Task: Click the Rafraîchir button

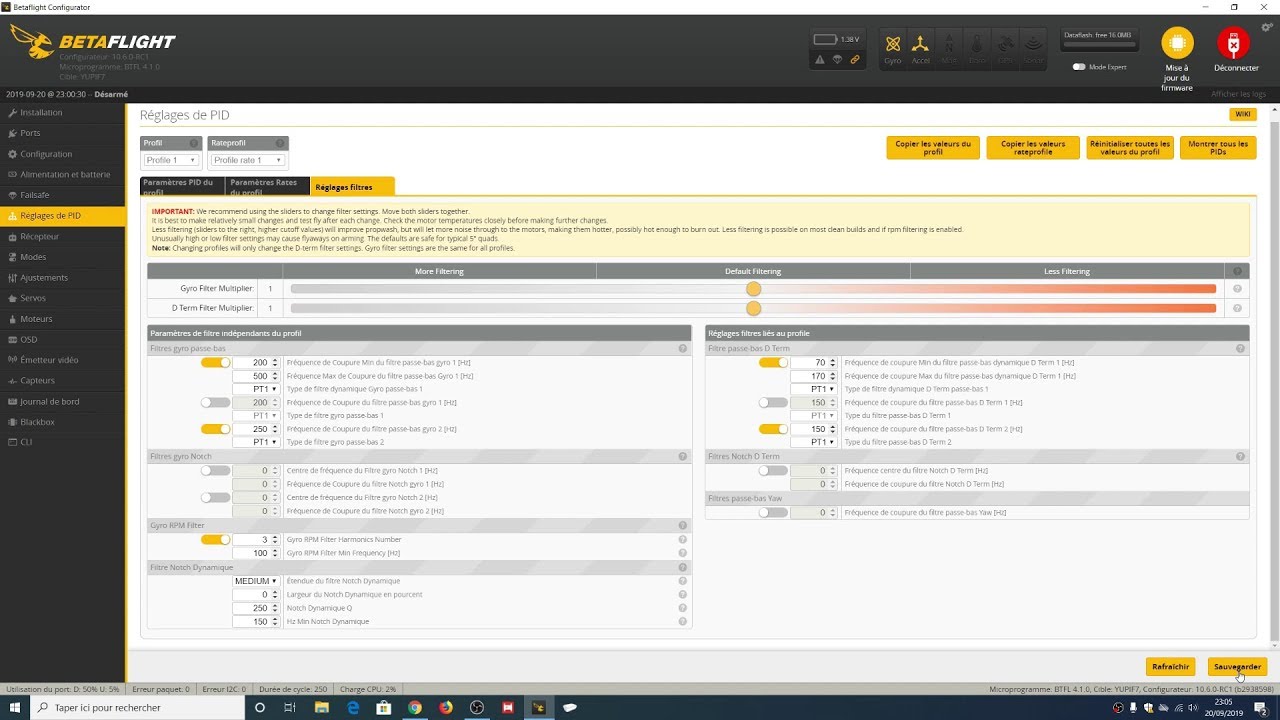Action: tap(1171, 666)
